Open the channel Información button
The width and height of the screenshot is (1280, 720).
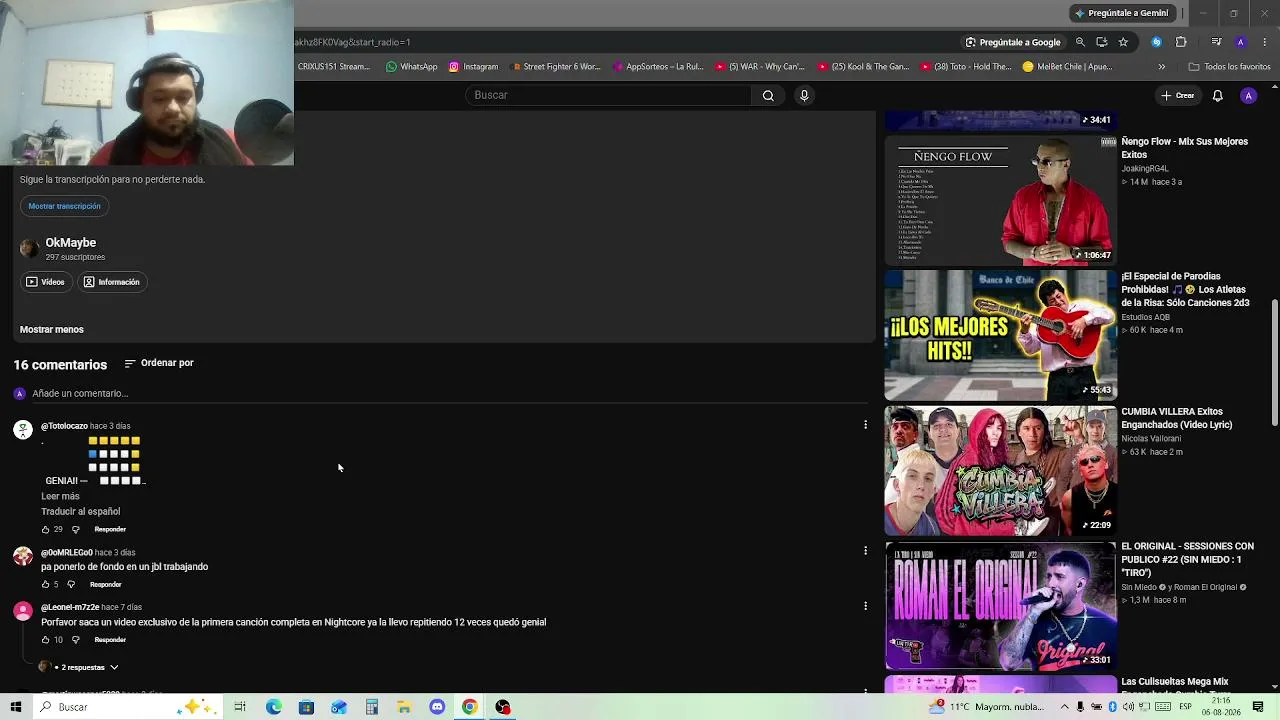(x=112, y=282)
